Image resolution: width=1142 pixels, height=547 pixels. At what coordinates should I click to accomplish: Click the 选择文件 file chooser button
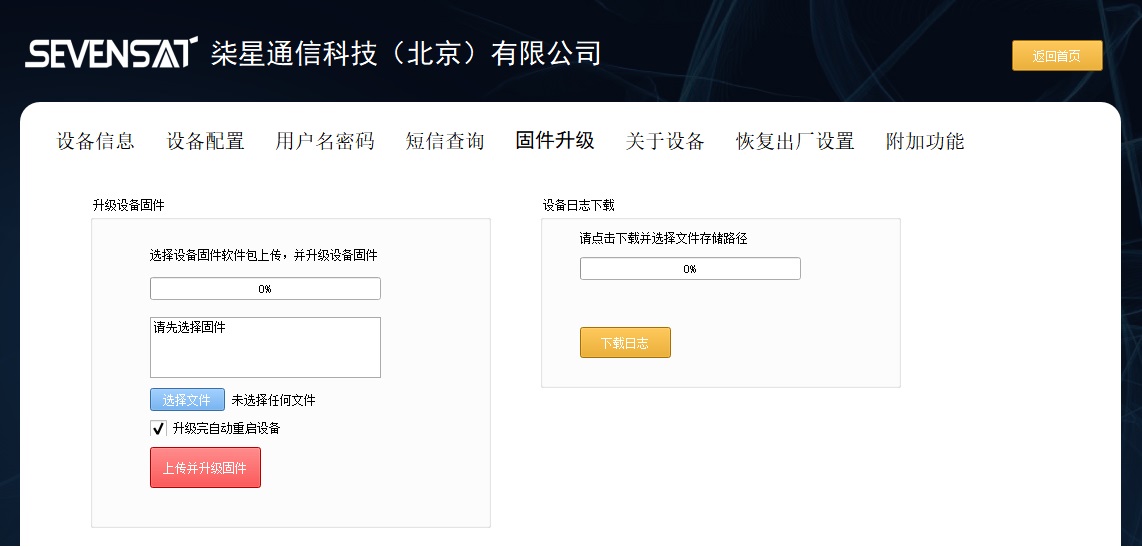[187, 400]
